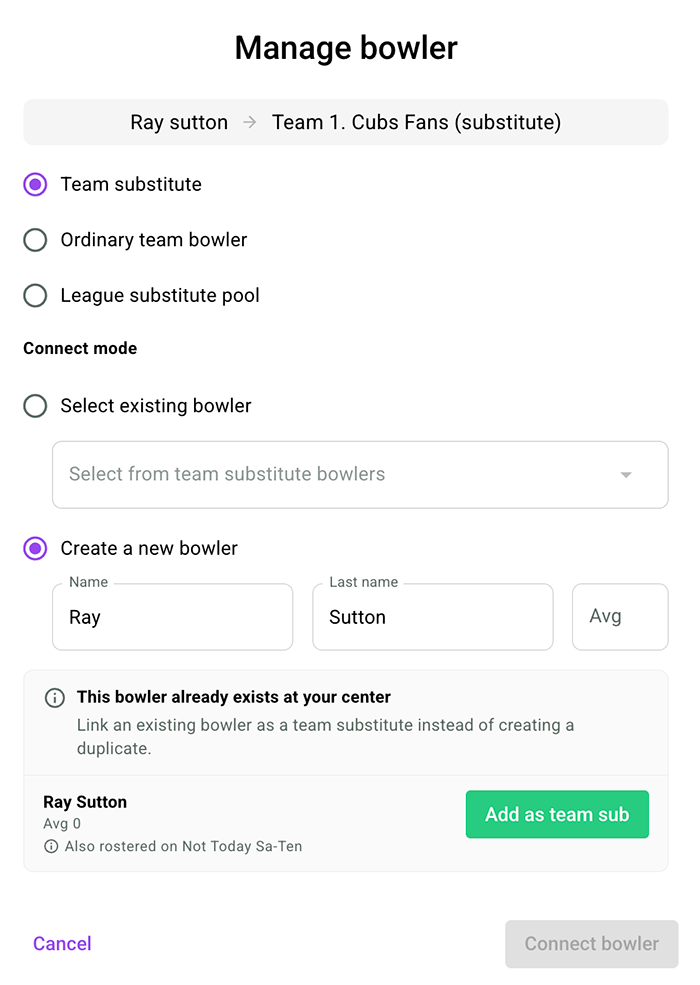
Task: Click the 'Also rostered on Not Today Sa-Ten' text
Action: [183, 846]
